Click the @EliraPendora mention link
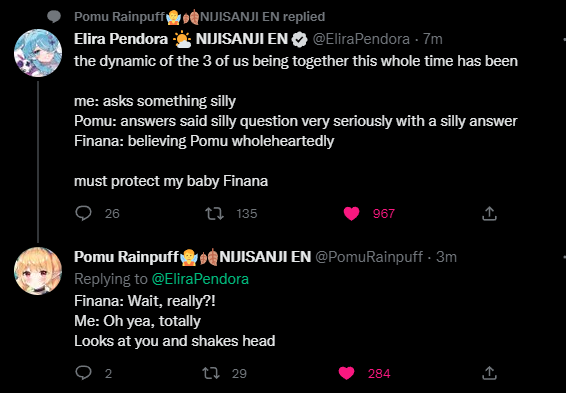Screen dimensions: 566x393 [200, 279]
